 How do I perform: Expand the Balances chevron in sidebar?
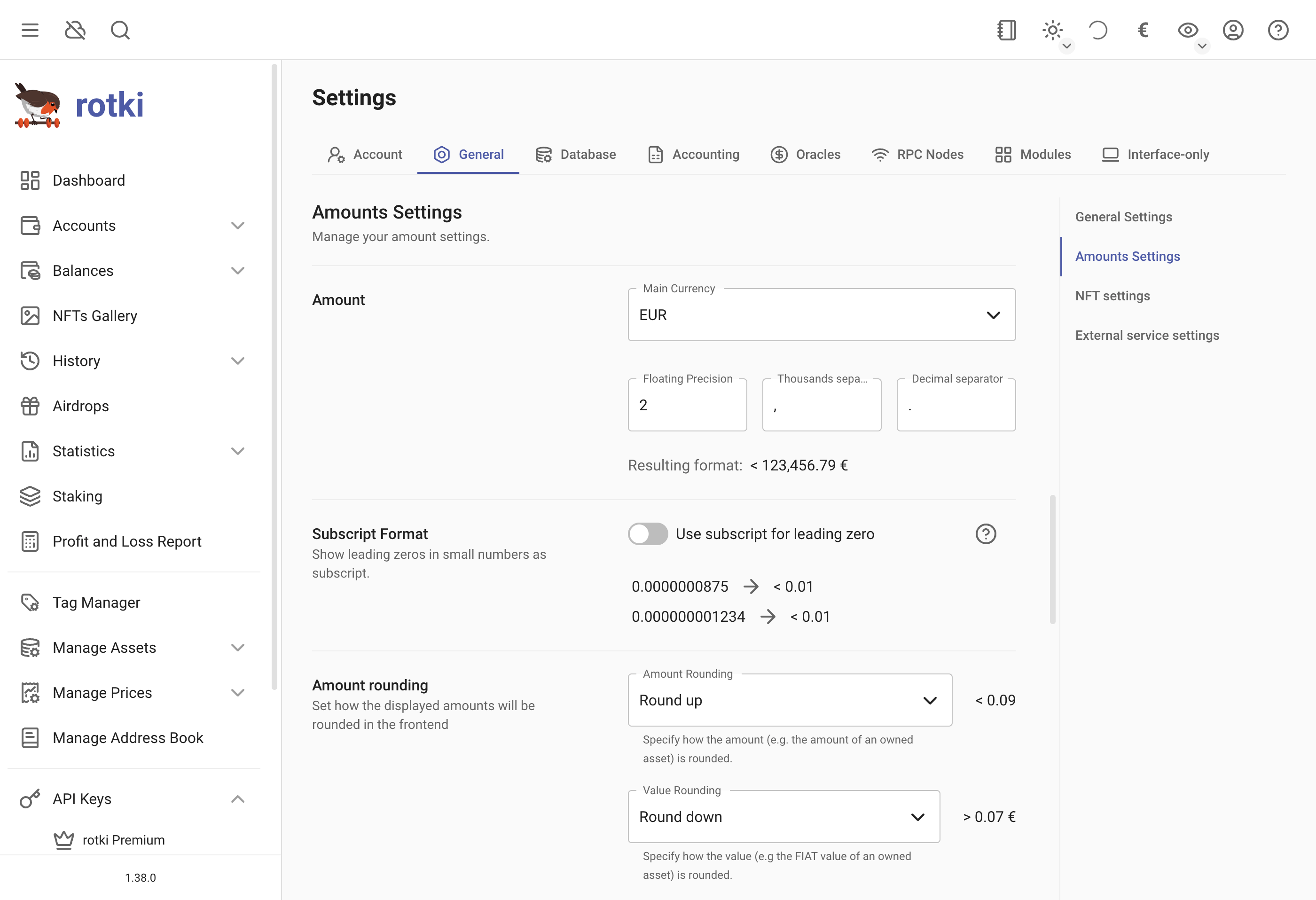pyautogui.click(x=238, y=271)
